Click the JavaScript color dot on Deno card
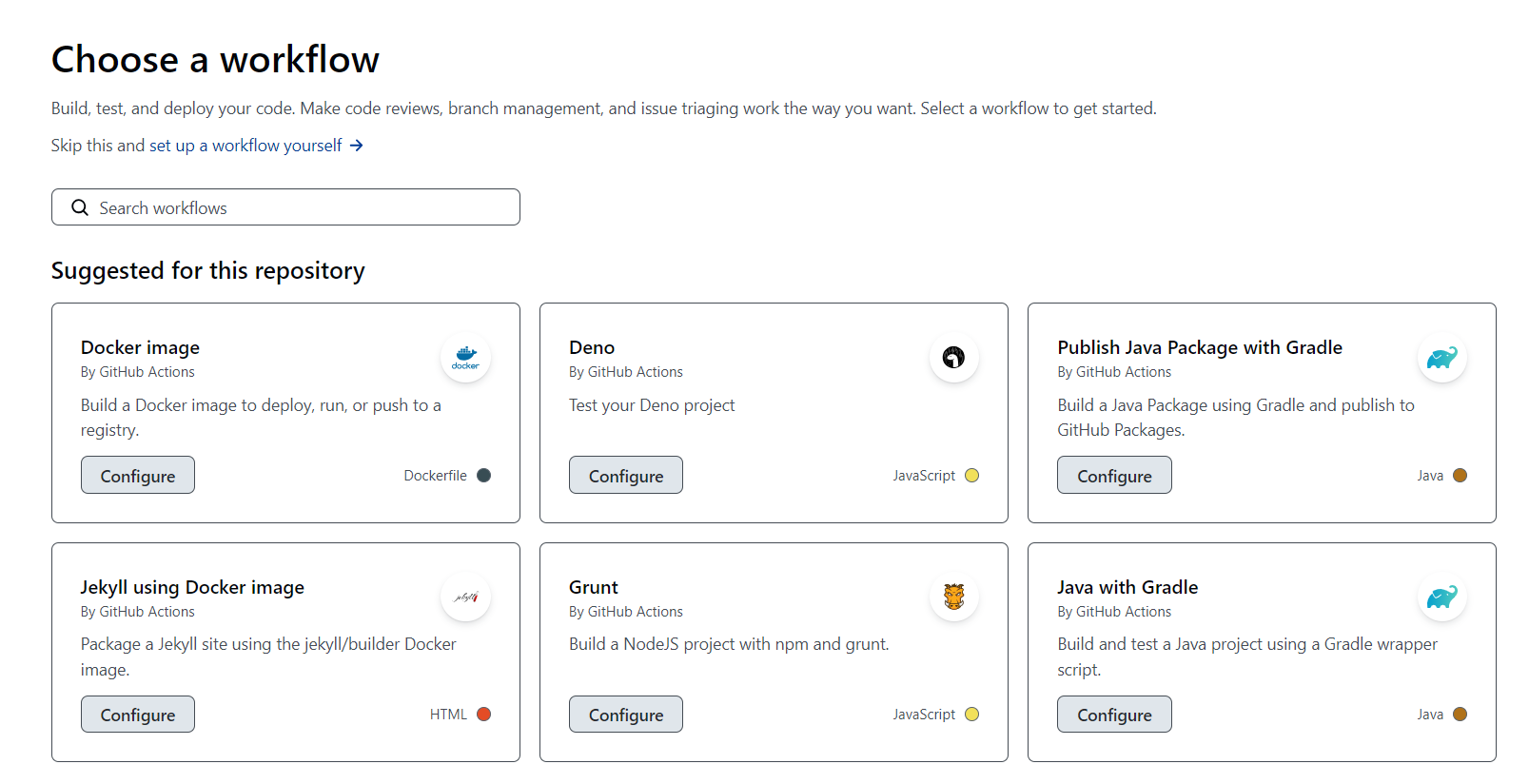1529x784 pixels. [x=971, y=476]
